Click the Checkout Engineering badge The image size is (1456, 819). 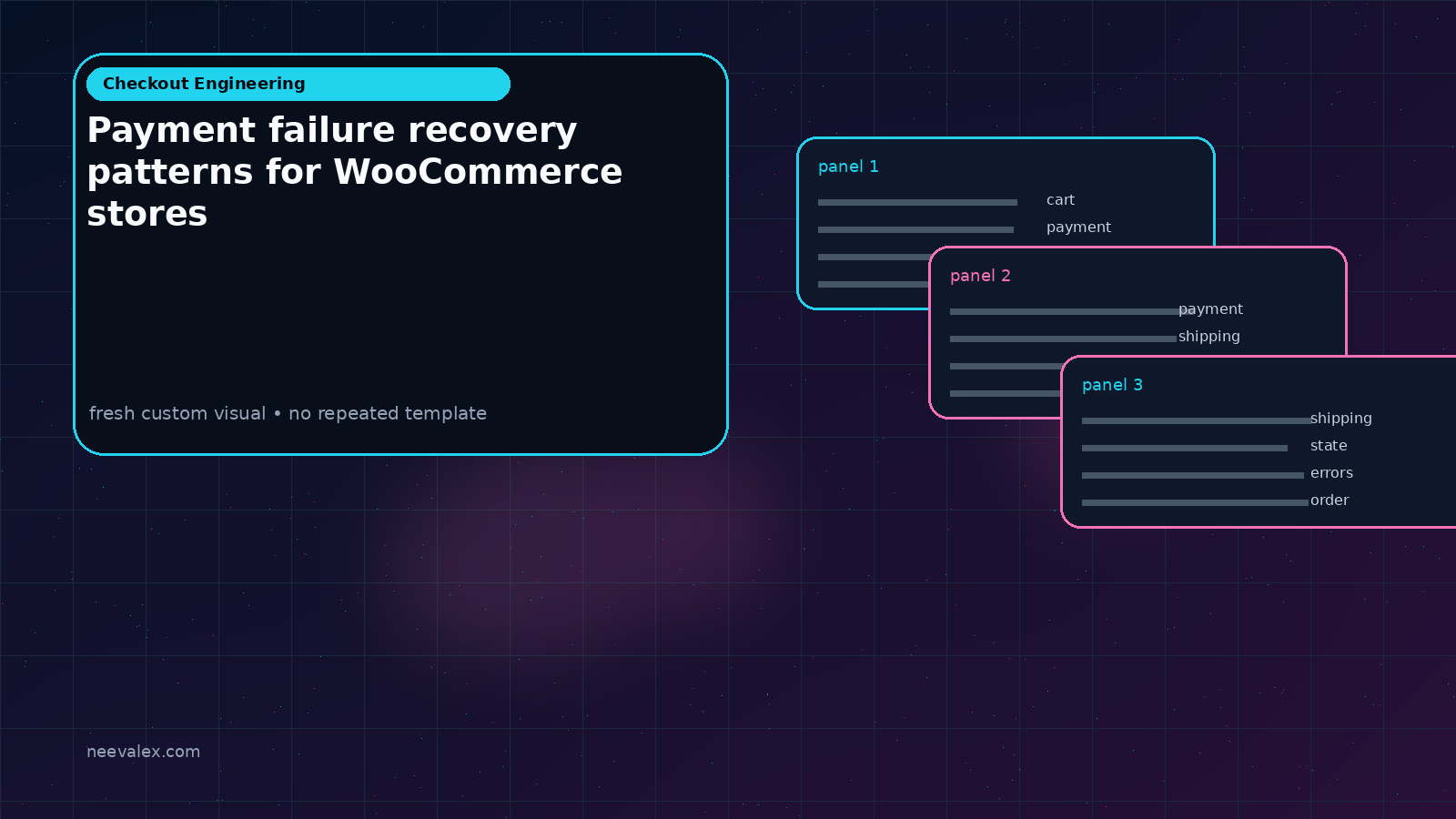[298, 84]
